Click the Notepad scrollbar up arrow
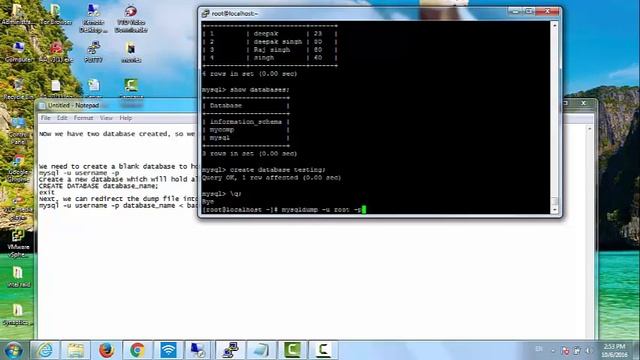The image size is (640, 360). pyautogui.click(x=589, y=129)
